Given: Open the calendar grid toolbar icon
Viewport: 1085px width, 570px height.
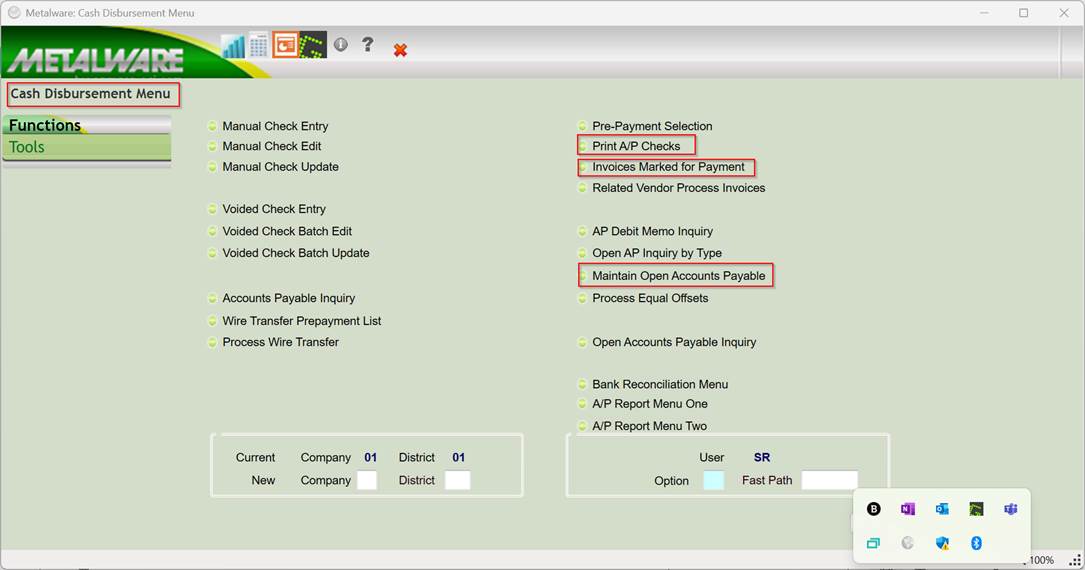Looking at the screenshot, I should (258, 46).
